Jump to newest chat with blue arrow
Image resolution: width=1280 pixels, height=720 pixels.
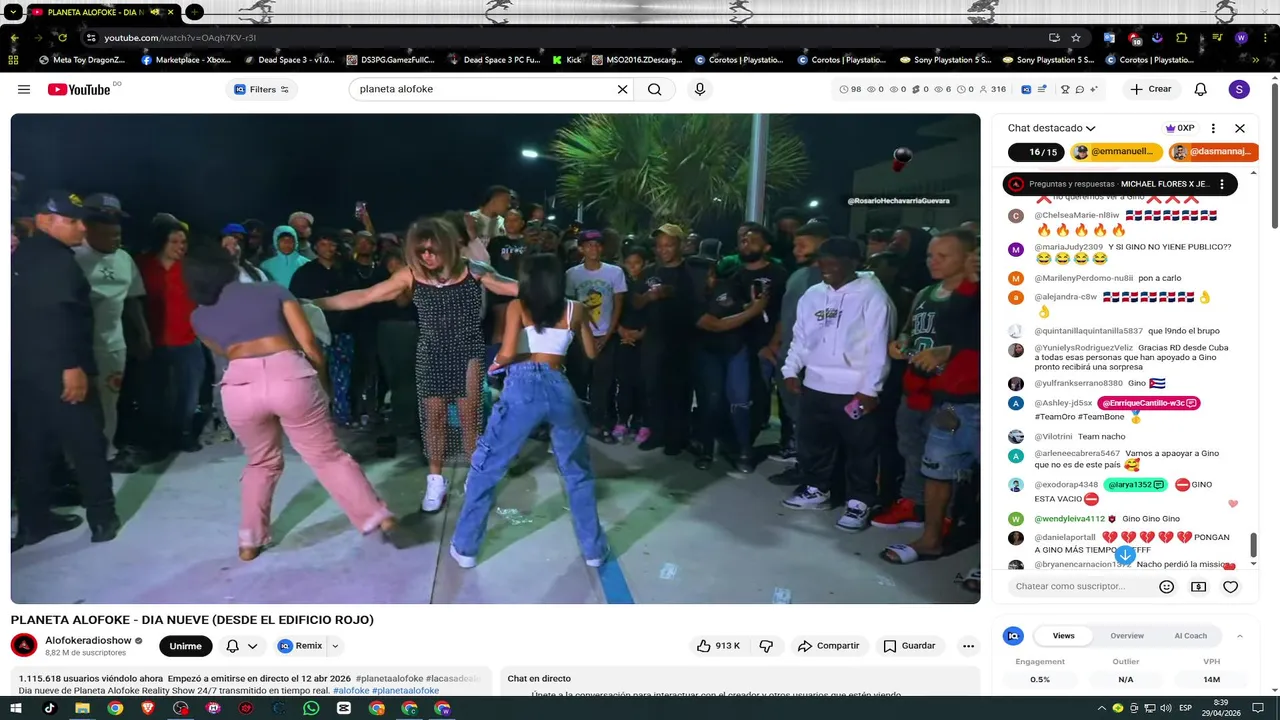pyautogui.click(x=1125, y=554)
